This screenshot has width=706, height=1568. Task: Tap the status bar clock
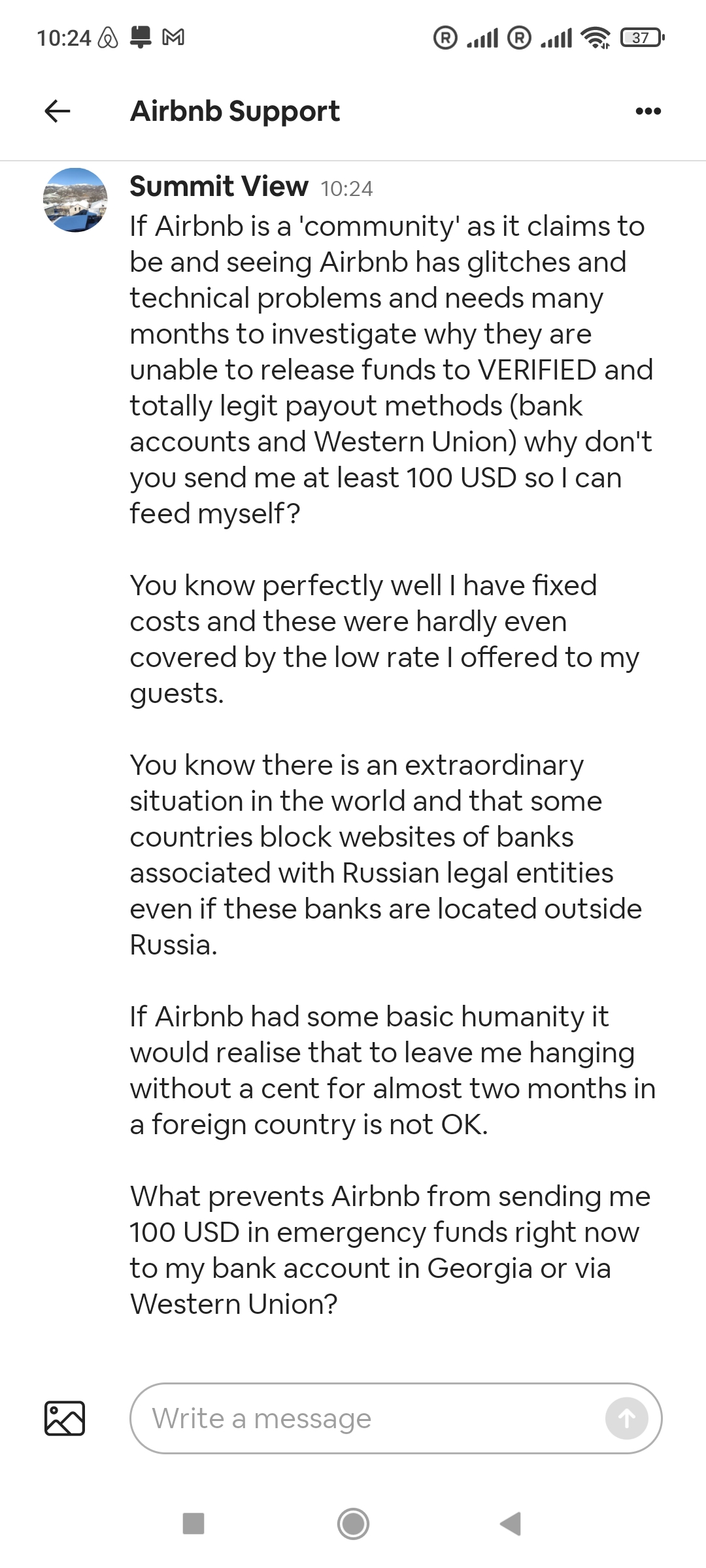point(63,38)
